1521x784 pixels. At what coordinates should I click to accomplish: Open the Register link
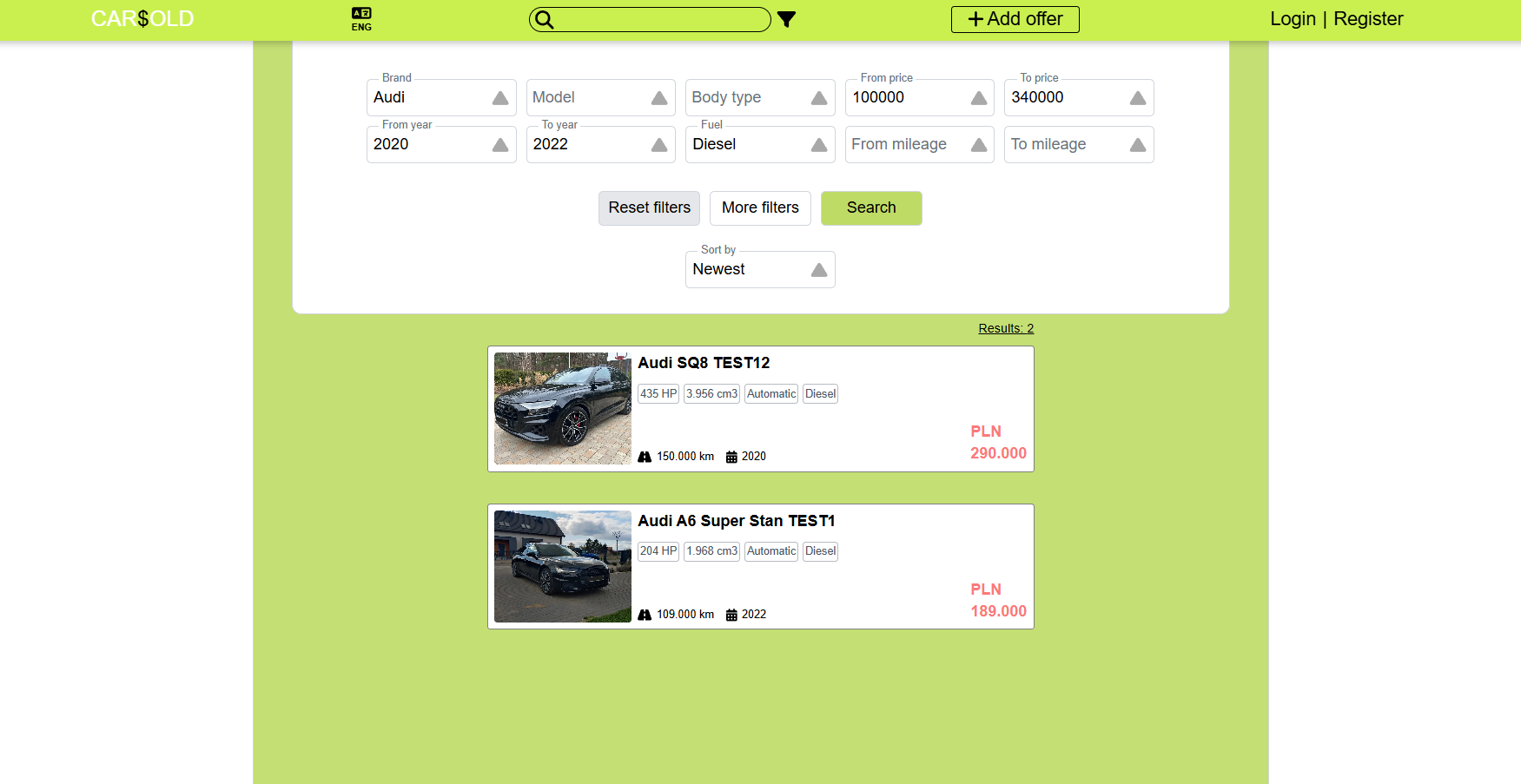(x=1368, y=19)
